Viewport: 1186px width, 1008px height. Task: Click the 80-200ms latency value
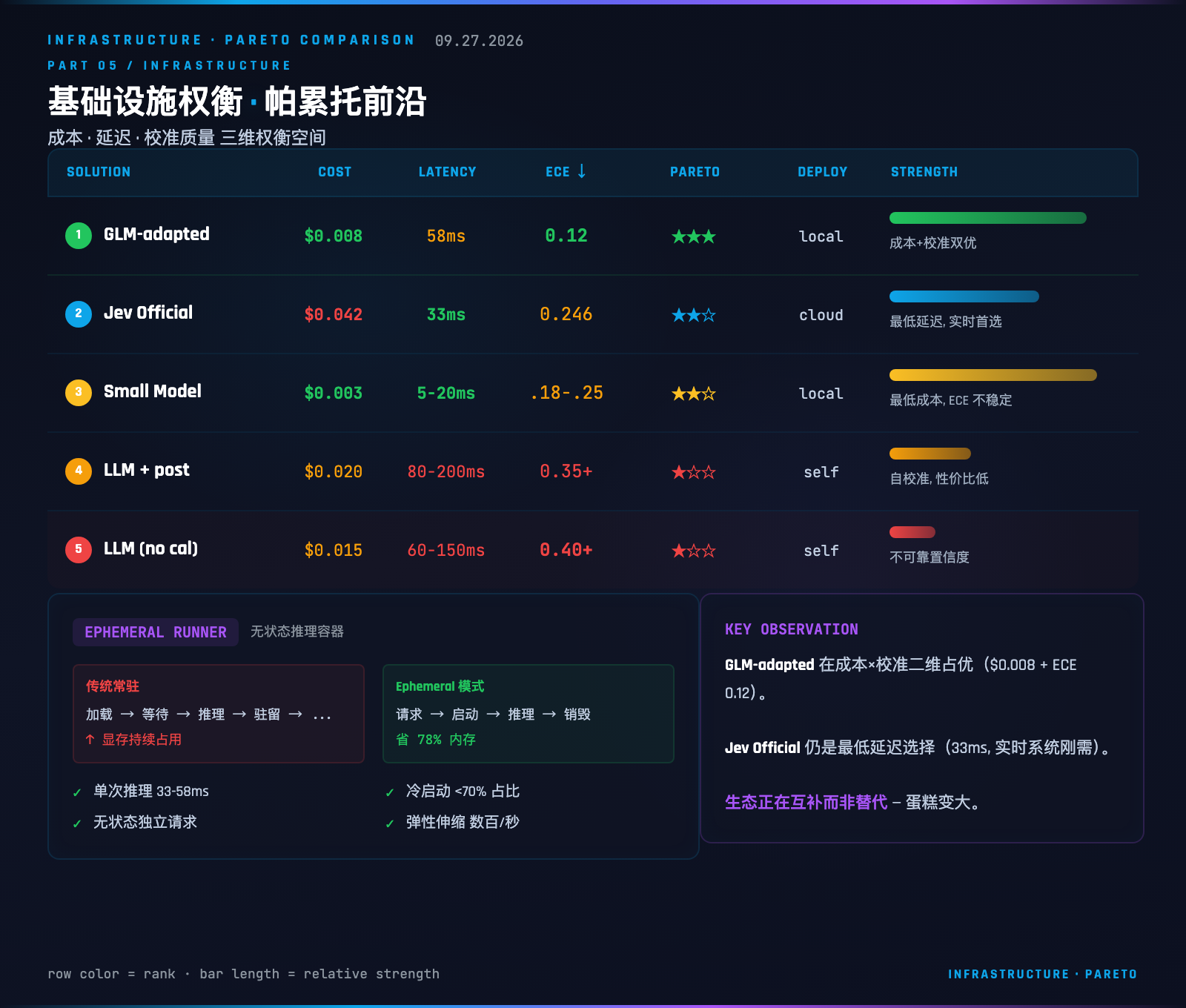tap(446, 472)
